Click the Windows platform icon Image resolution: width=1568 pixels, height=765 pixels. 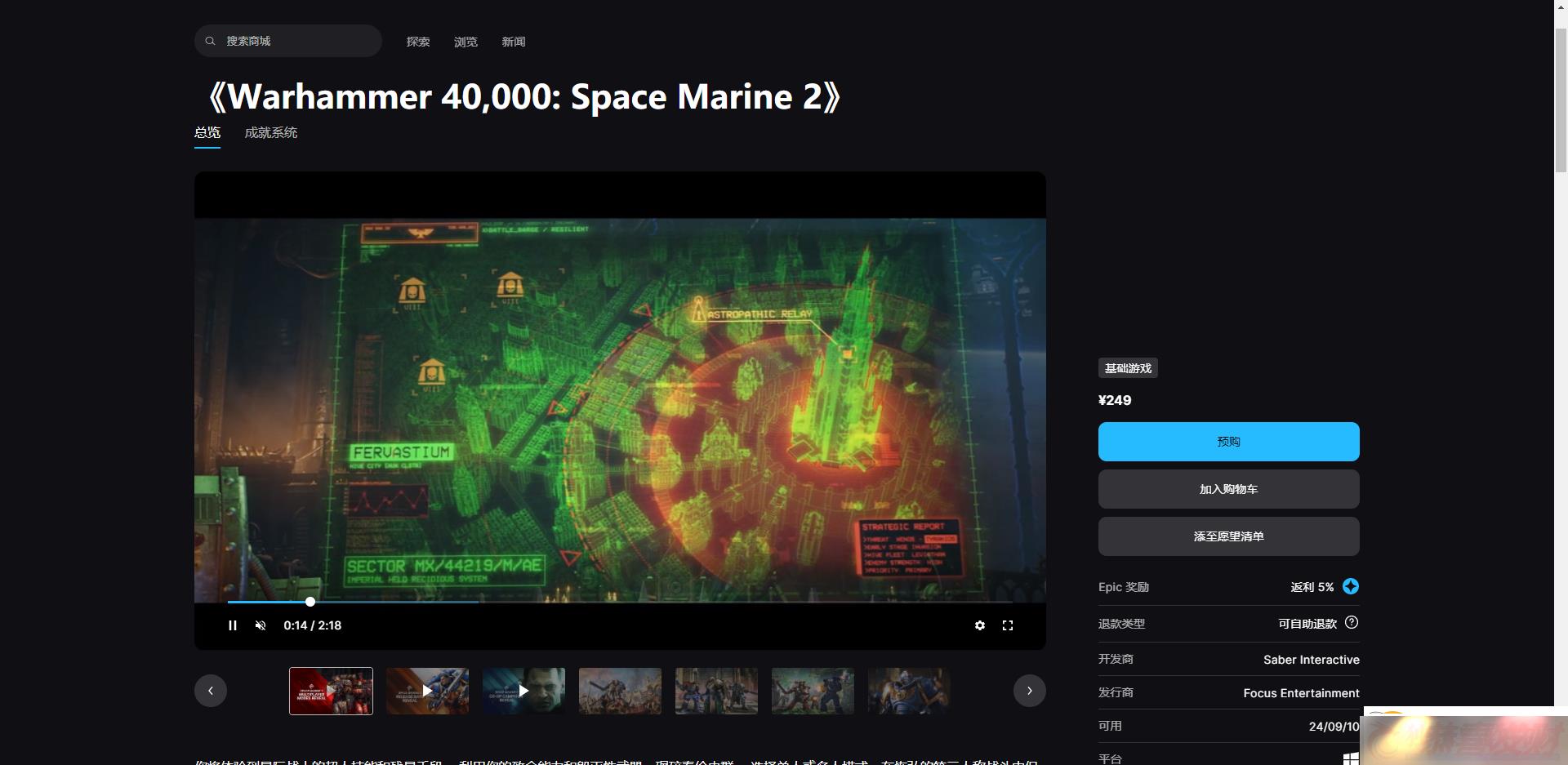click(x=1352, y=759)
